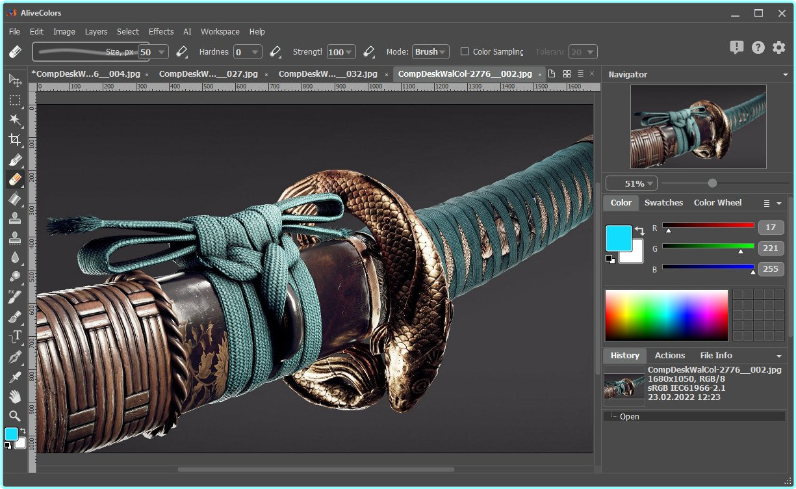Select the Magic Wand tool
Viewport: 796px width, 489px height.
15,119
